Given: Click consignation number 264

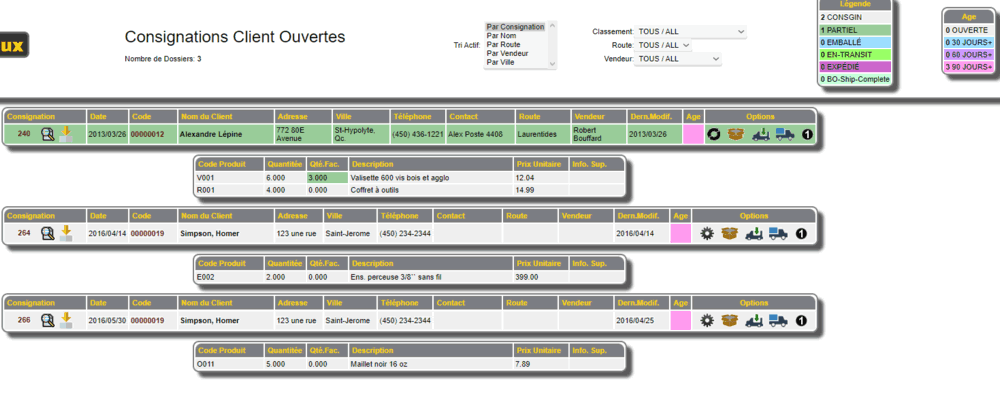Looking at the screenshot, I should pyautogui.click(x=24, y=233).
